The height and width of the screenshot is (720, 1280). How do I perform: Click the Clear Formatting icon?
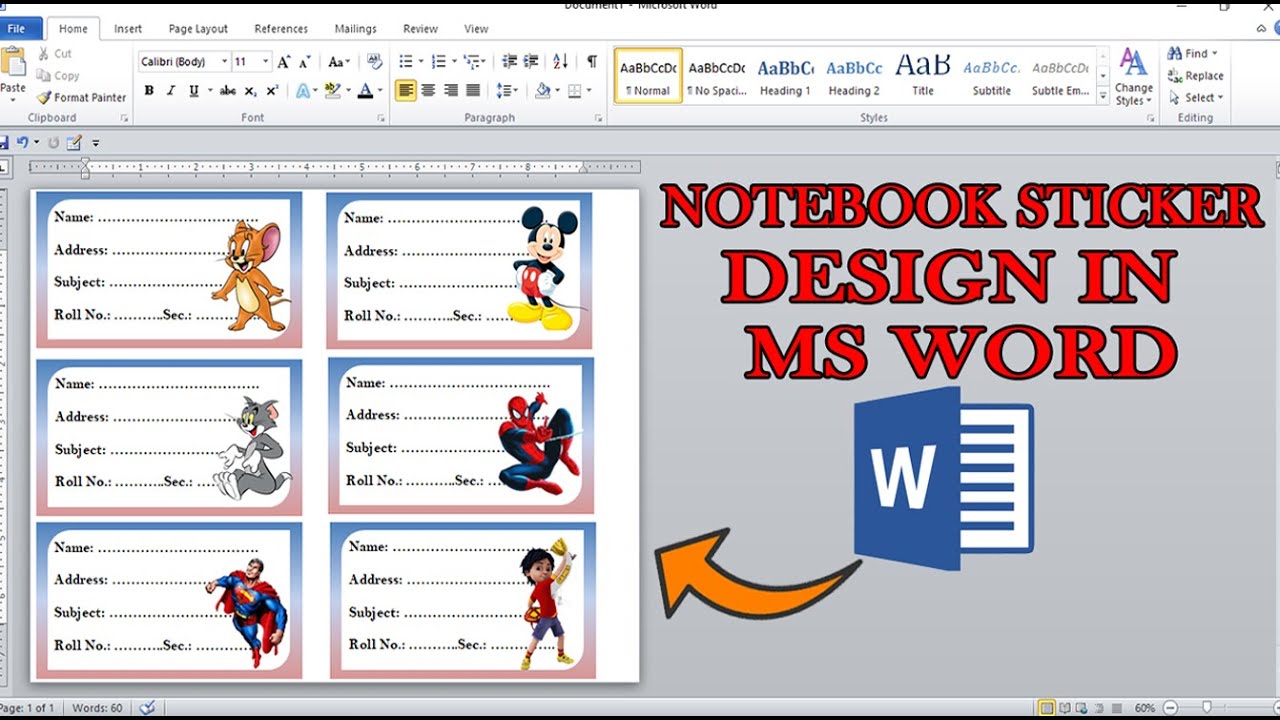click(x=375, y=62)
